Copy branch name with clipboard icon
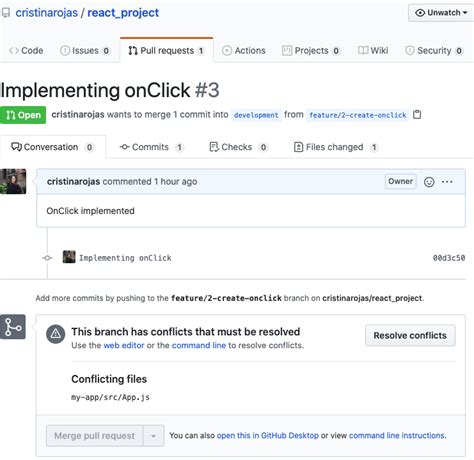Image resolution: width=474 pixels, height=460 pixels. pyautogui.click(x=417, y=114)
